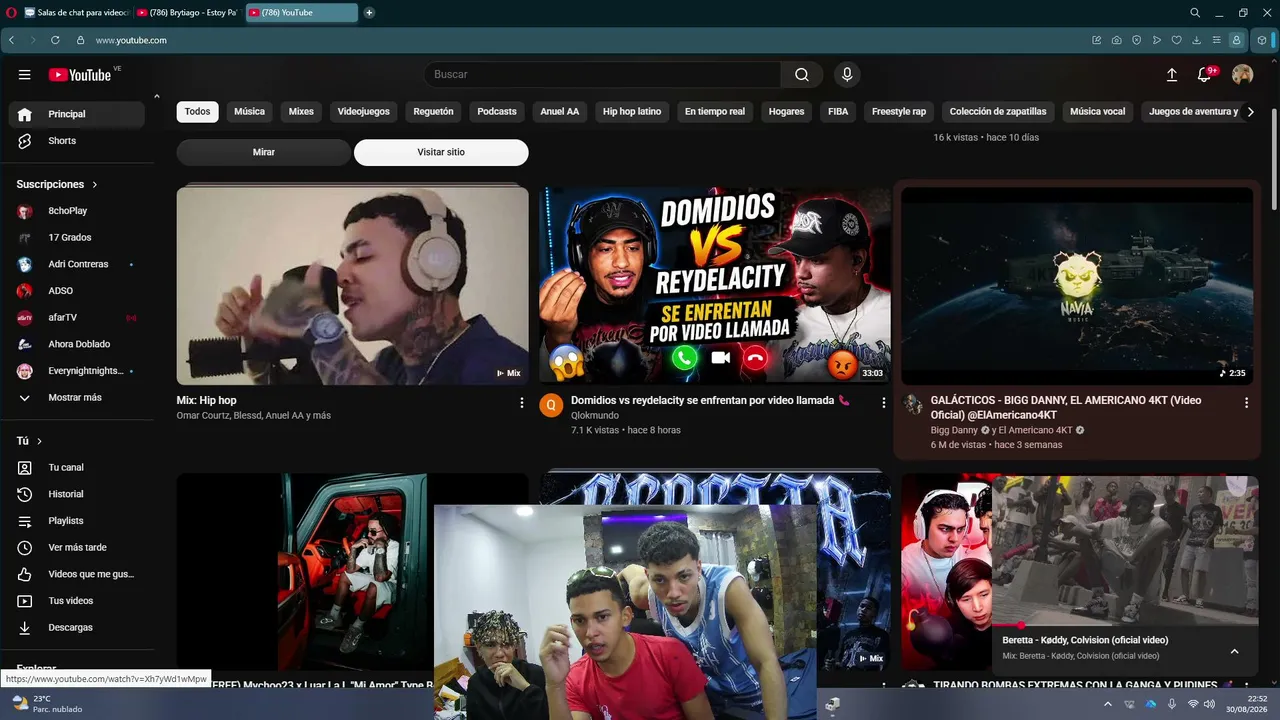The image size is (1280, 720).
Task: Click the Qlokmundo channel avatar
Action: pyautogui.click(x=551, y=405)
